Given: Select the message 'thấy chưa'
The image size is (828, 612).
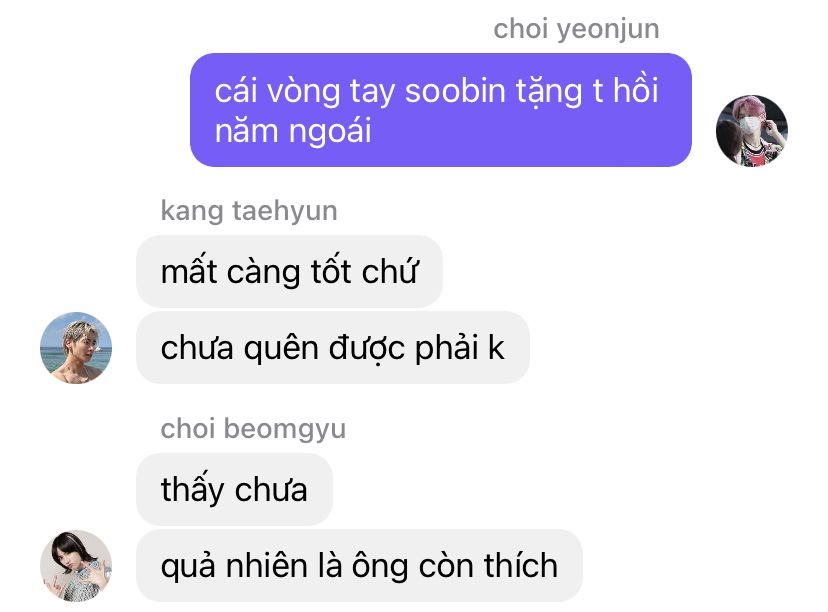Looking at the screenshot, I should (234, 489).
